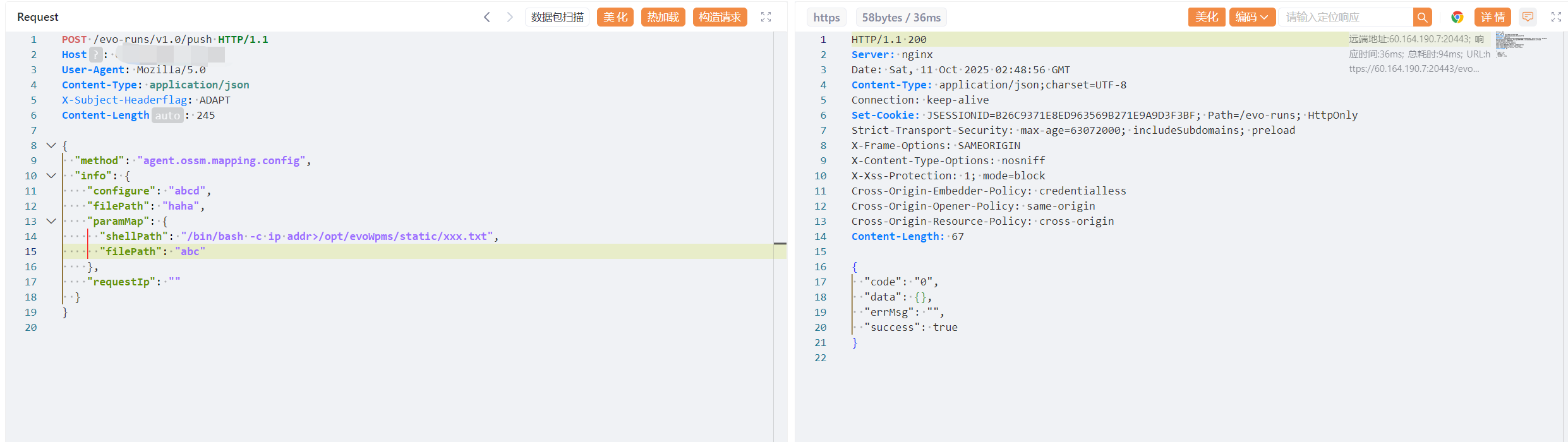Click the comment bubble icon in response panel
The height and width of the screenshot is (442, 1568).
point(1528,17)
